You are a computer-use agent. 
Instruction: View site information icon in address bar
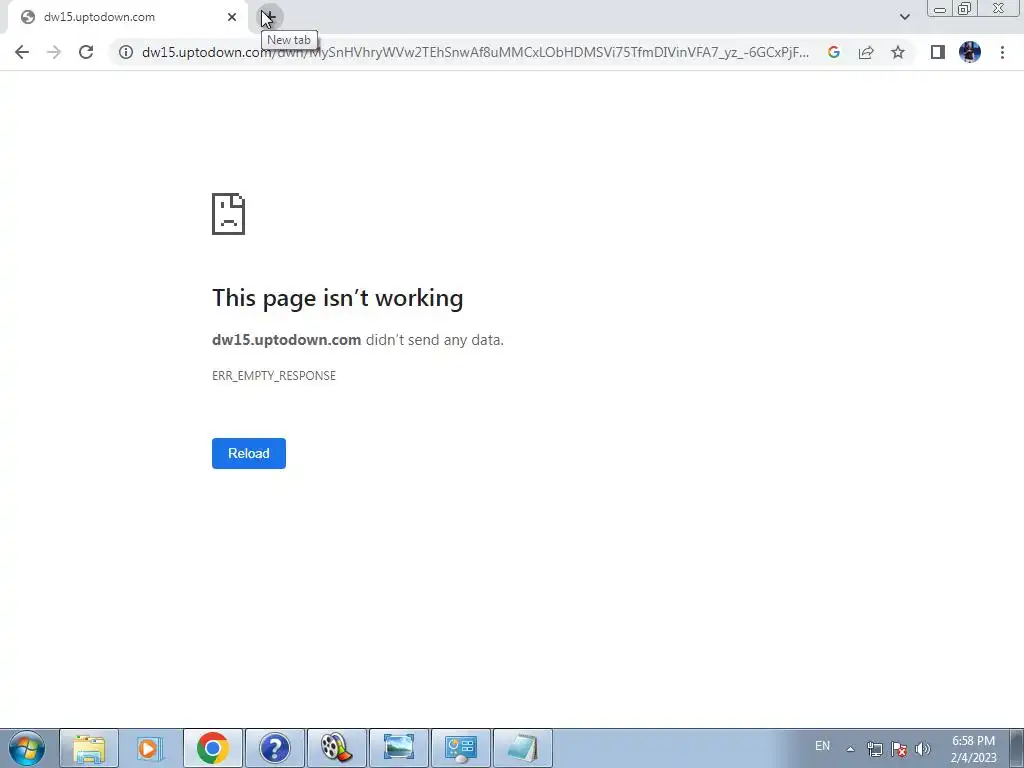tap(125, 52)
